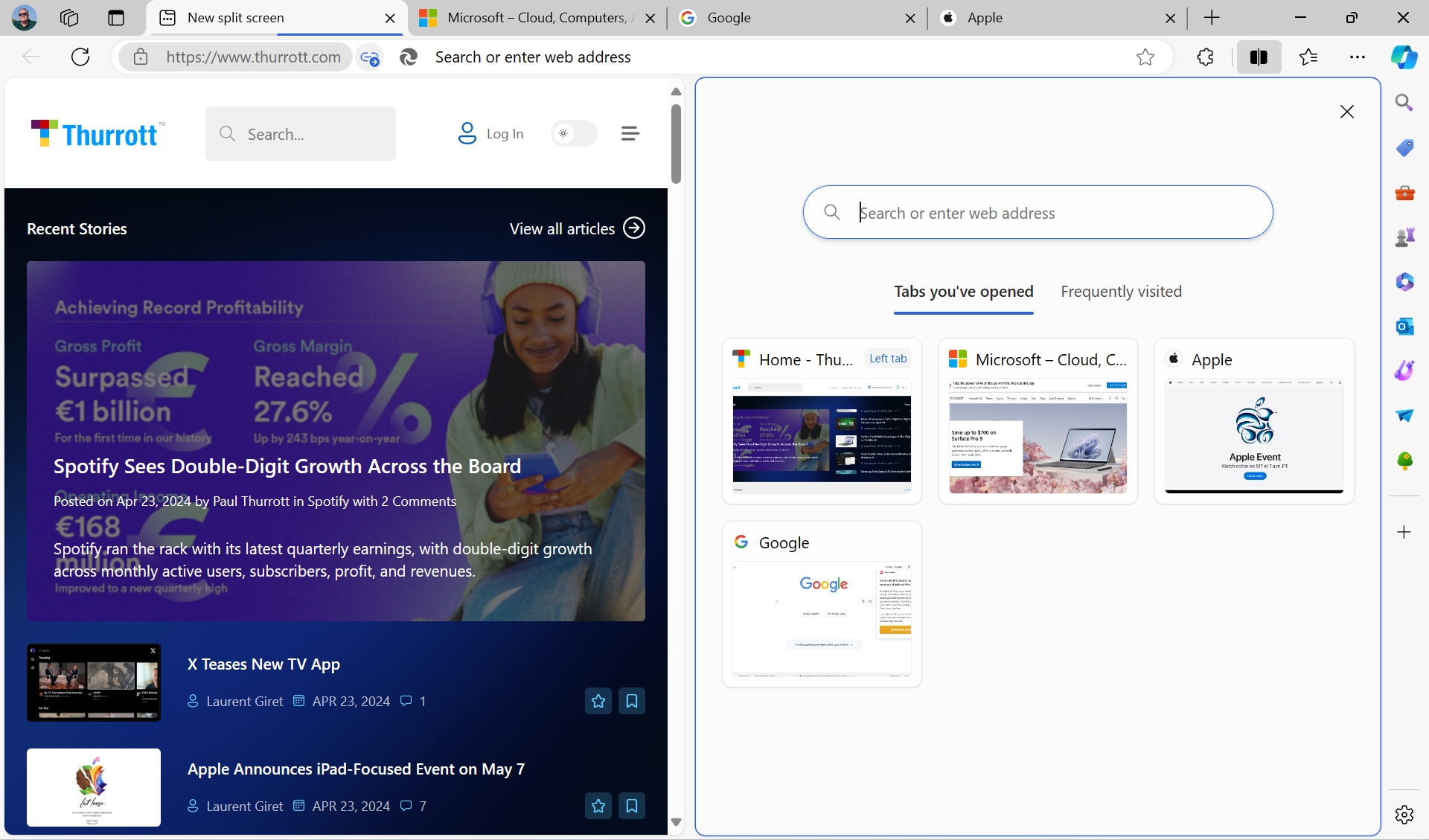The image size is (1429, 840).
Task: Click the Shopping tag sidebar icon
Action: click(1404, 147)
